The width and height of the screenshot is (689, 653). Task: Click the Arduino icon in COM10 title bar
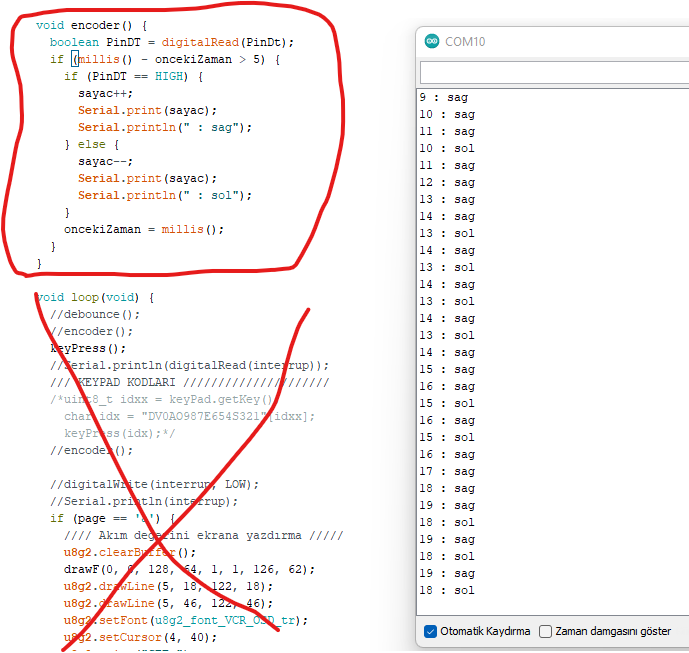tap(432, 42)
